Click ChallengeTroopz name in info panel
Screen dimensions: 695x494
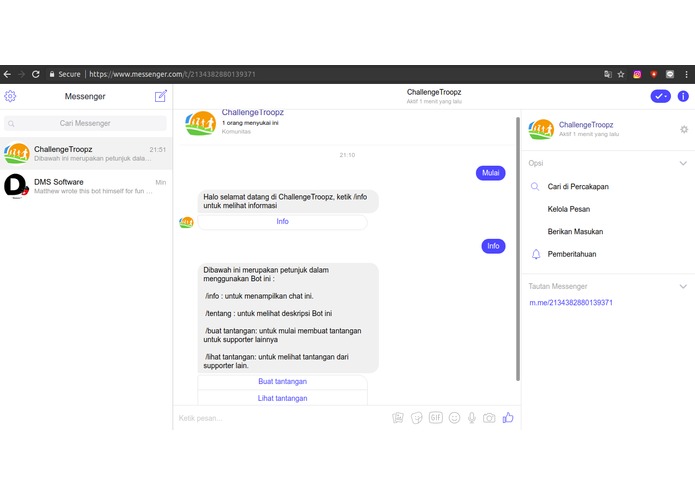(586, 125)
